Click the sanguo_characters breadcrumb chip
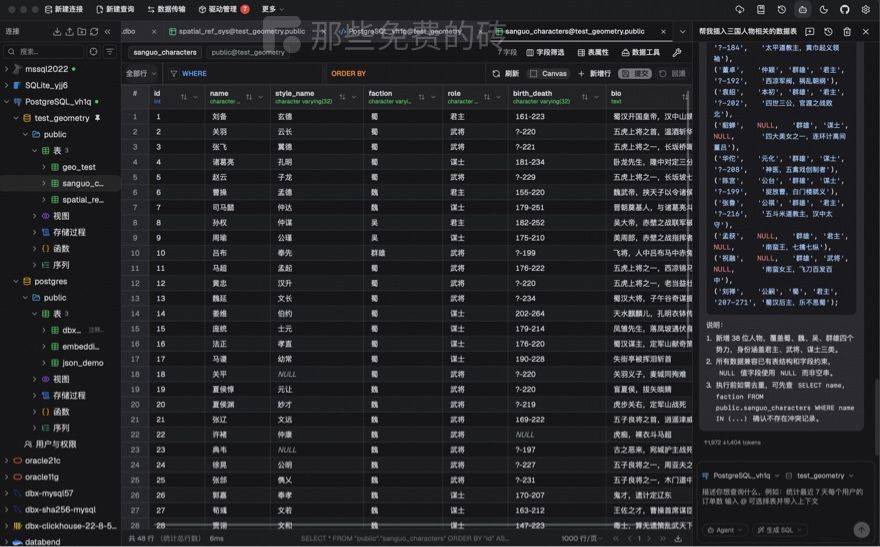Image resolution: width=880 pixels, height=547 pixels. 165,52
